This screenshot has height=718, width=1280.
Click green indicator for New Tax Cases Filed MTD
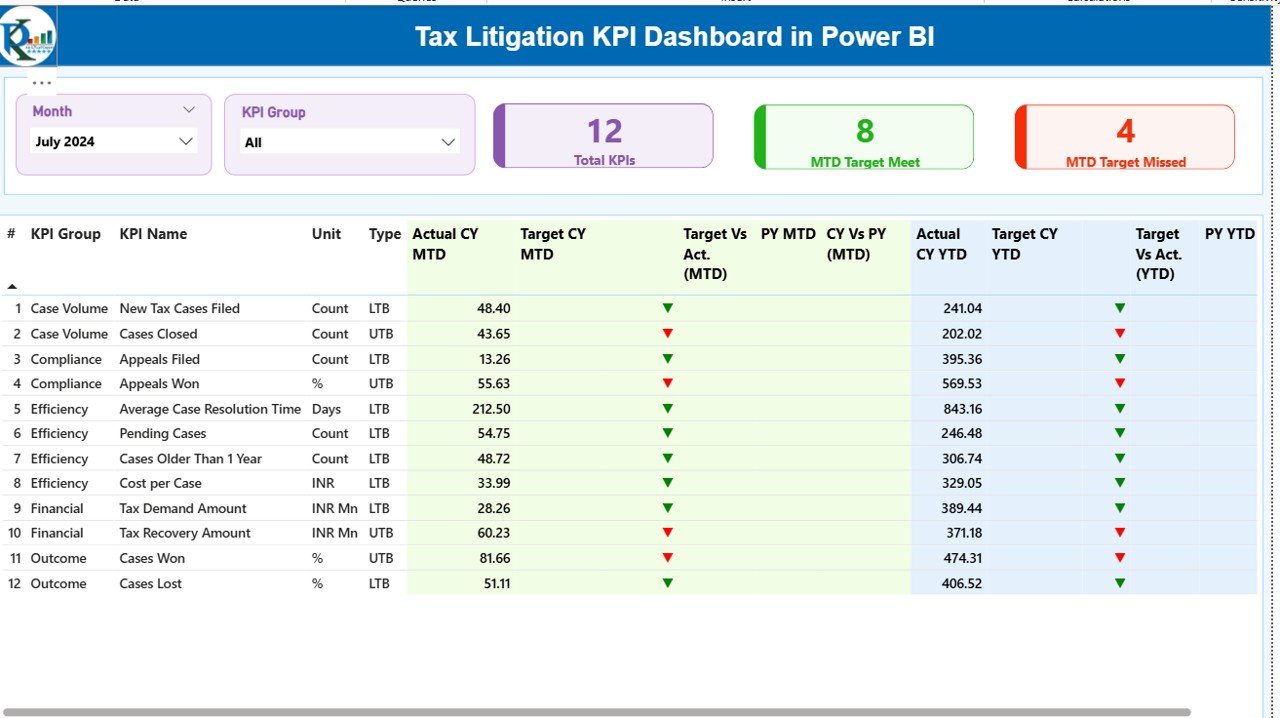click(667, 308)
